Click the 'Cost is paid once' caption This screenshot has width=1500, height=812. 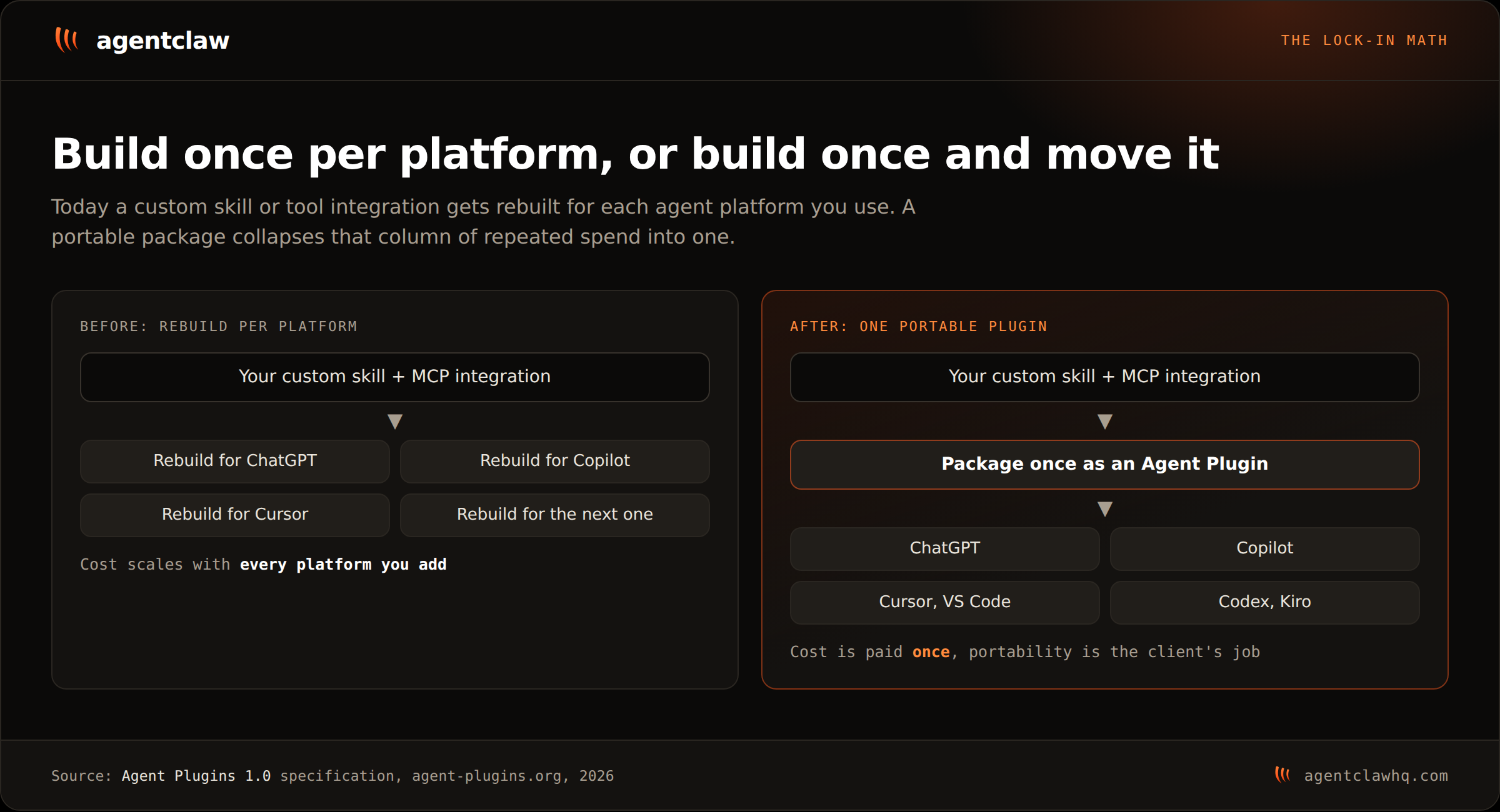(1025, 652)
